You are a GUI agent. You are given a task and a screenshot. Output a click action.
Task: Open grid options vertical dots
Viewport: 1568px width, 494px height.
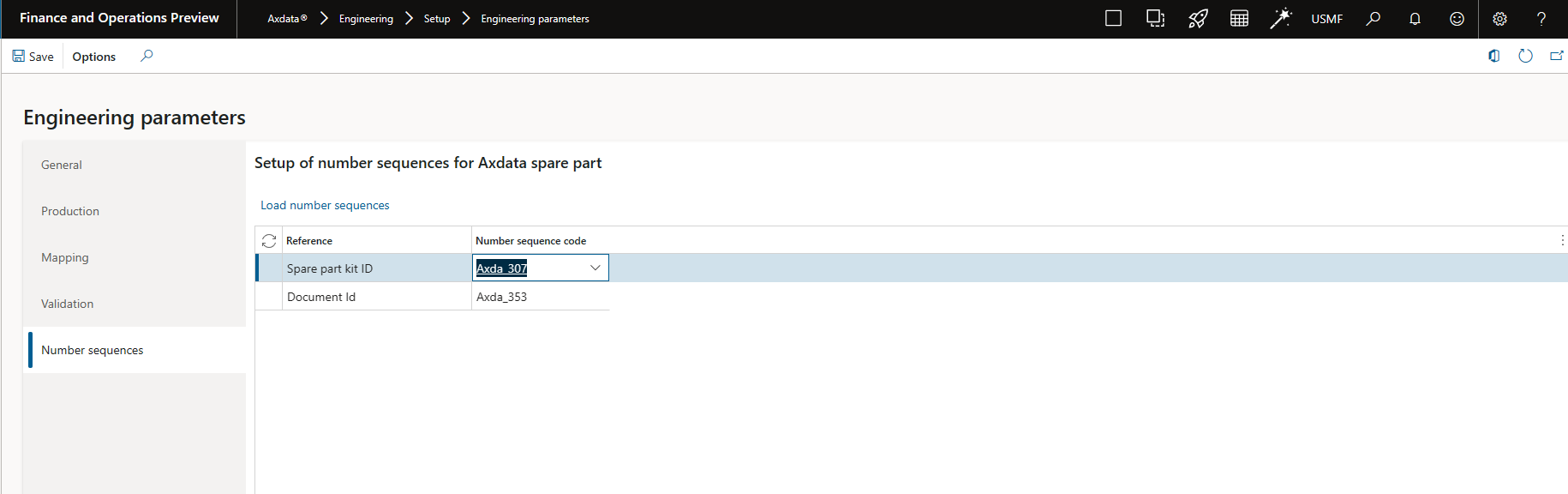click(1562, 240)
